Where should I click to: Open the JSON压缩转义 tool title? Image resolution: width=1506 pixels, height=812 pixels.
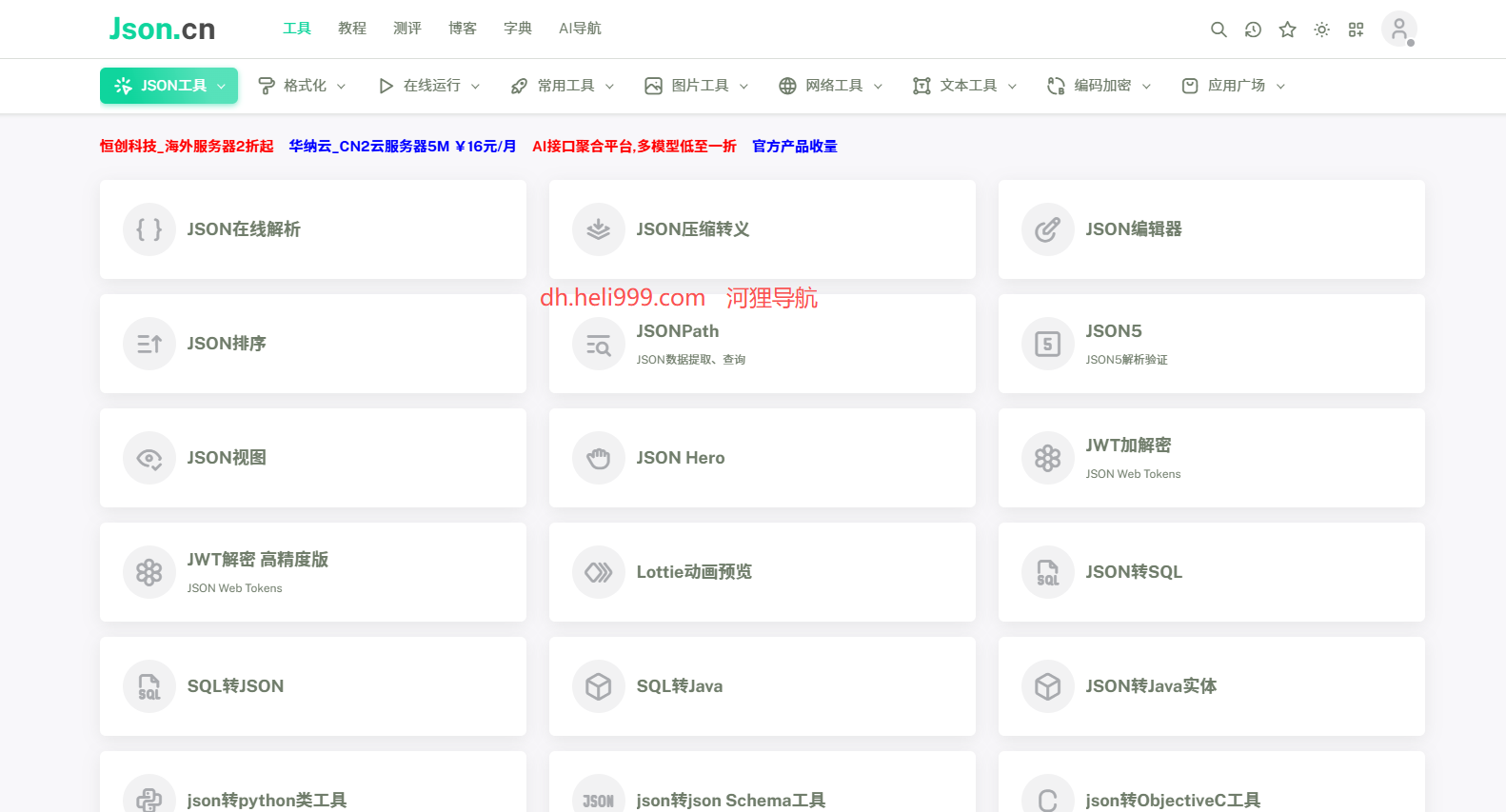point(693,229)
